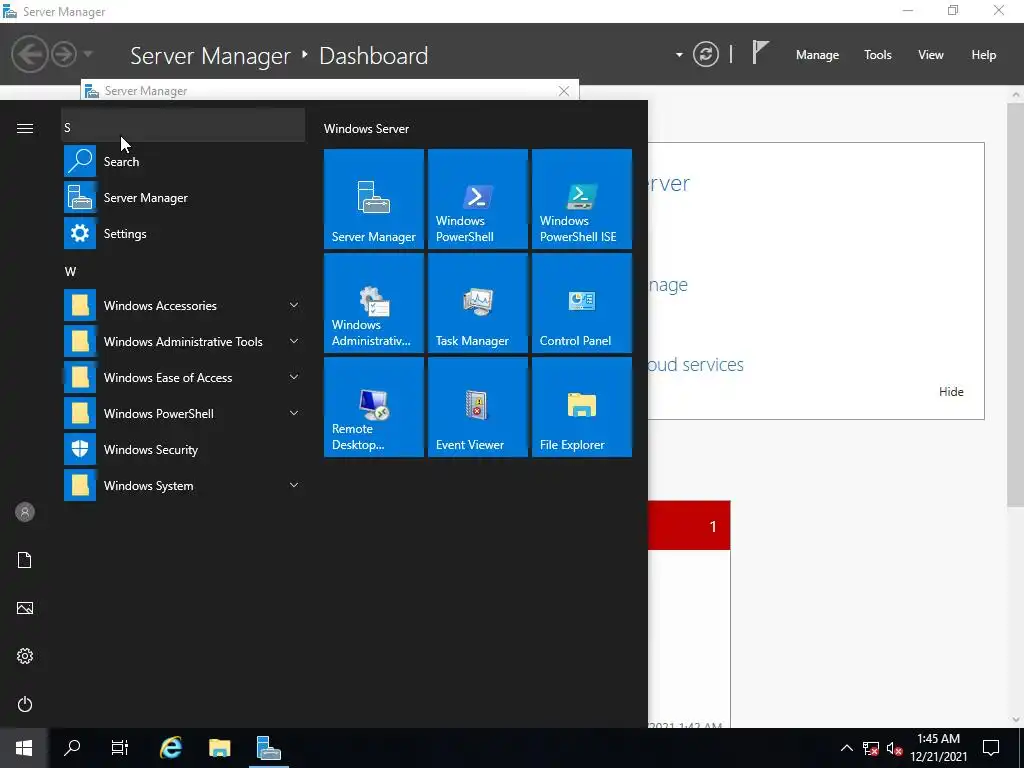
Task: Open the Pictures icon in Start sidebar
Action: (25, 608)
